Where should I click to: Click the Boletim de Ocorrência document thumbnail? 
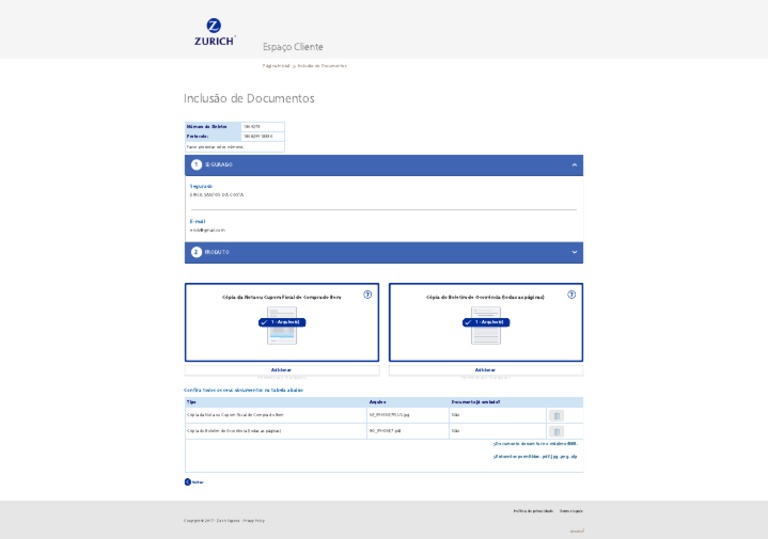click(485, 327)
